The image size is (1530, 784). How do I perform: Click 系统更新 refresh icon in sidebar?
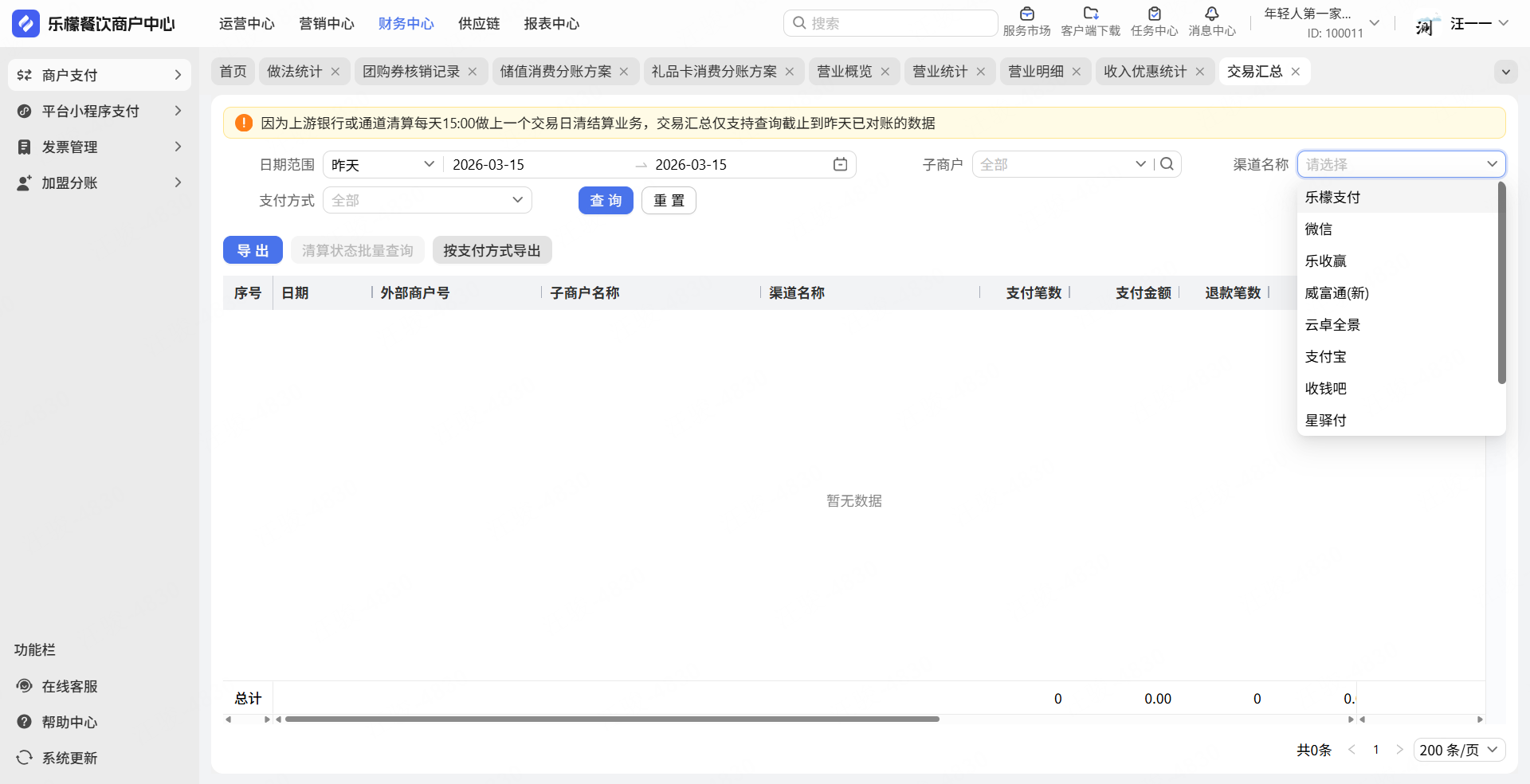point(25,758)
